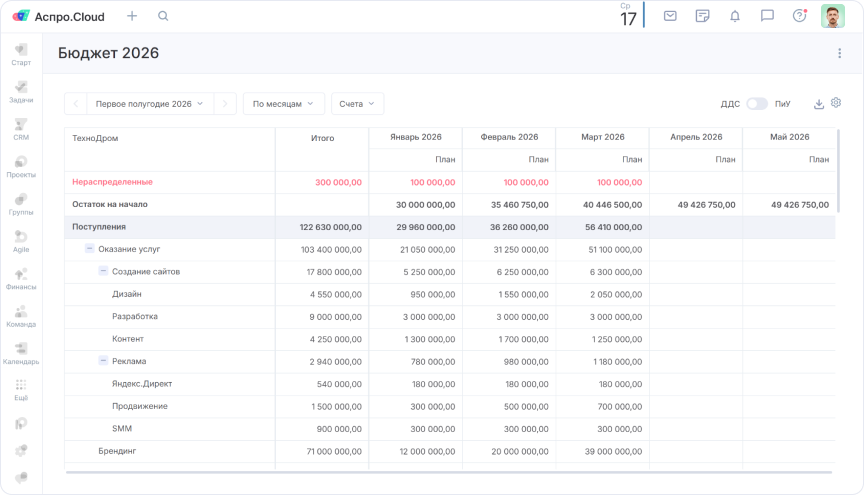Collapse the Создание сайтов group
This screenshot has width=864, height=495.
103,271
